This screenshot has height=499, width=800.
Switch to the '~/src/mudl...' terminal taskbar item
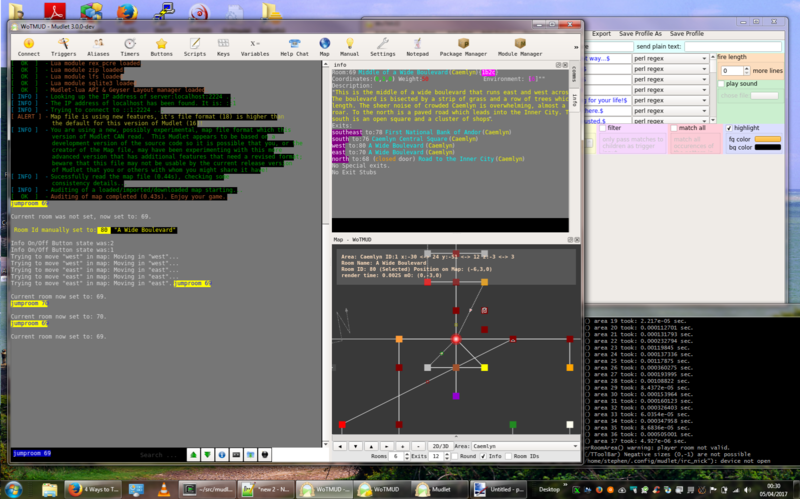coord(207,489)
